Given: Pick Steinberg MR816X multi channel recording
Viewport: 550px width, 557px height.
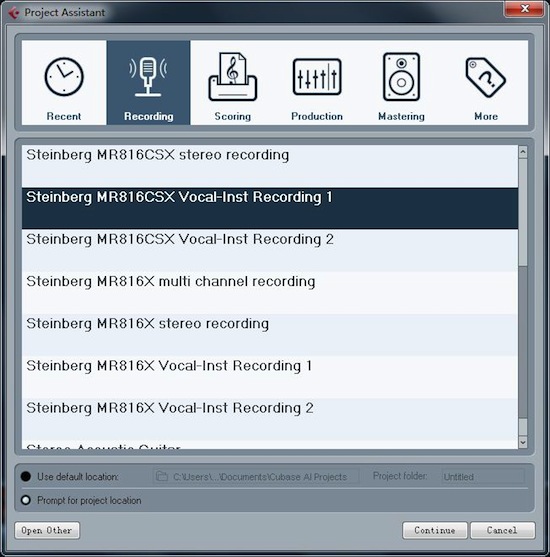Looking at the screenshot, I should [x=270, y=293].
